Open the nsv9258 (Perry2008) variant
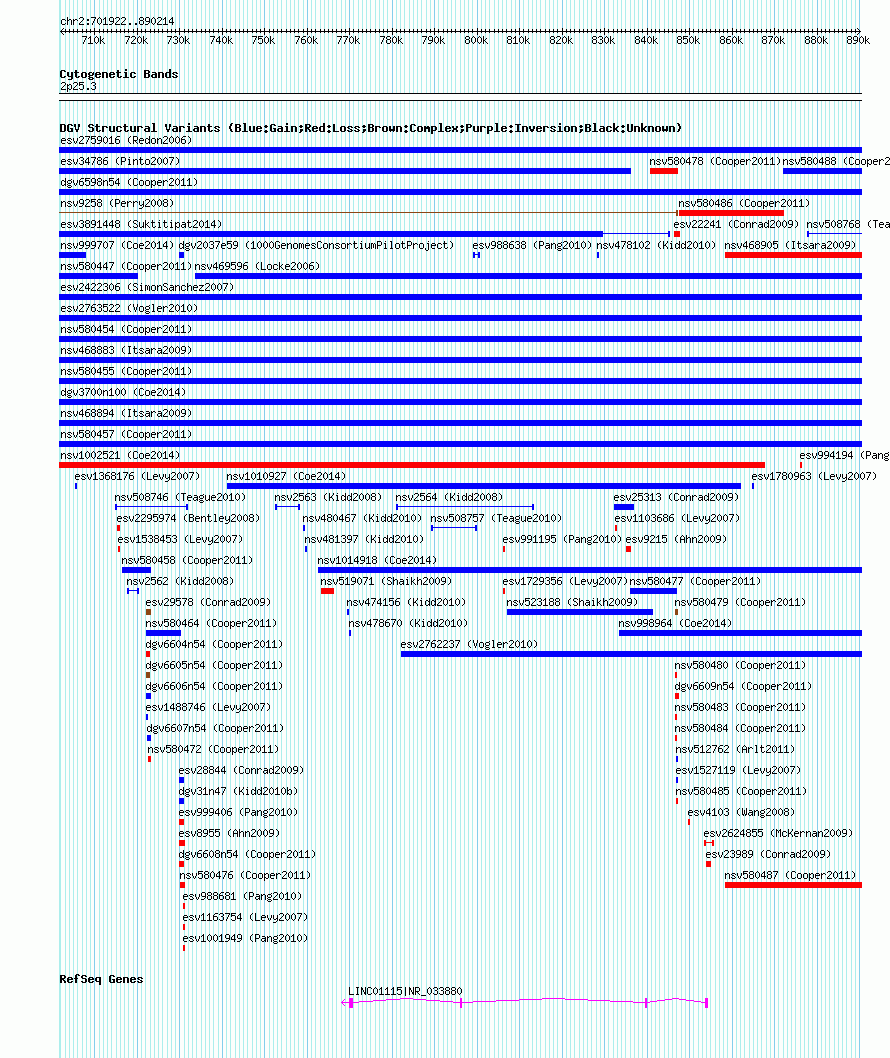 (117, 203)
